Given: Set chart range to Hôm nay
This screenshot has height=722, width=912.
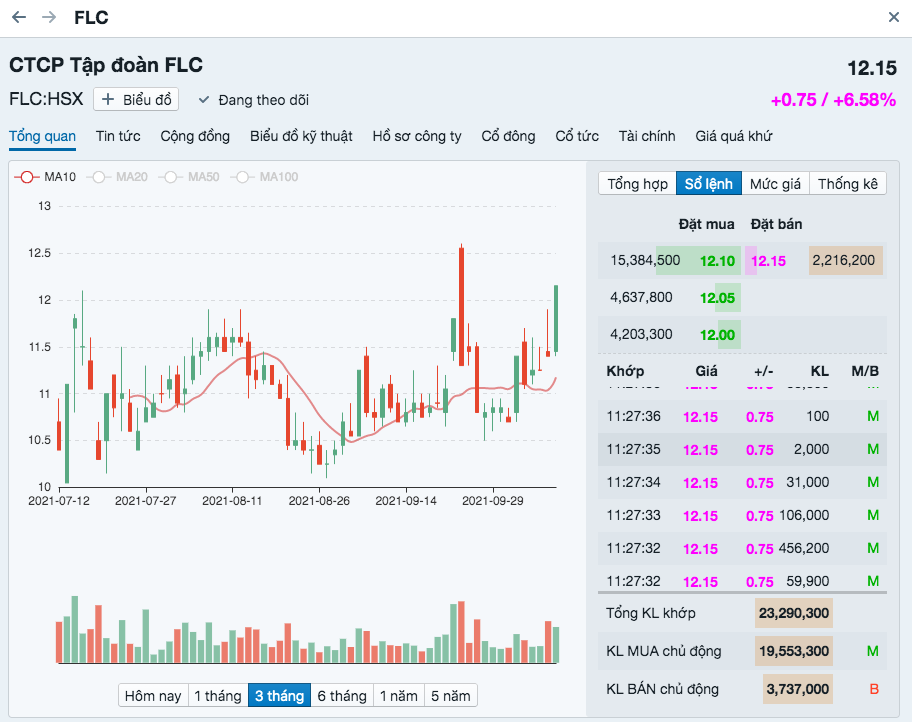Looking at the screenshot, I should click(153, 696).
